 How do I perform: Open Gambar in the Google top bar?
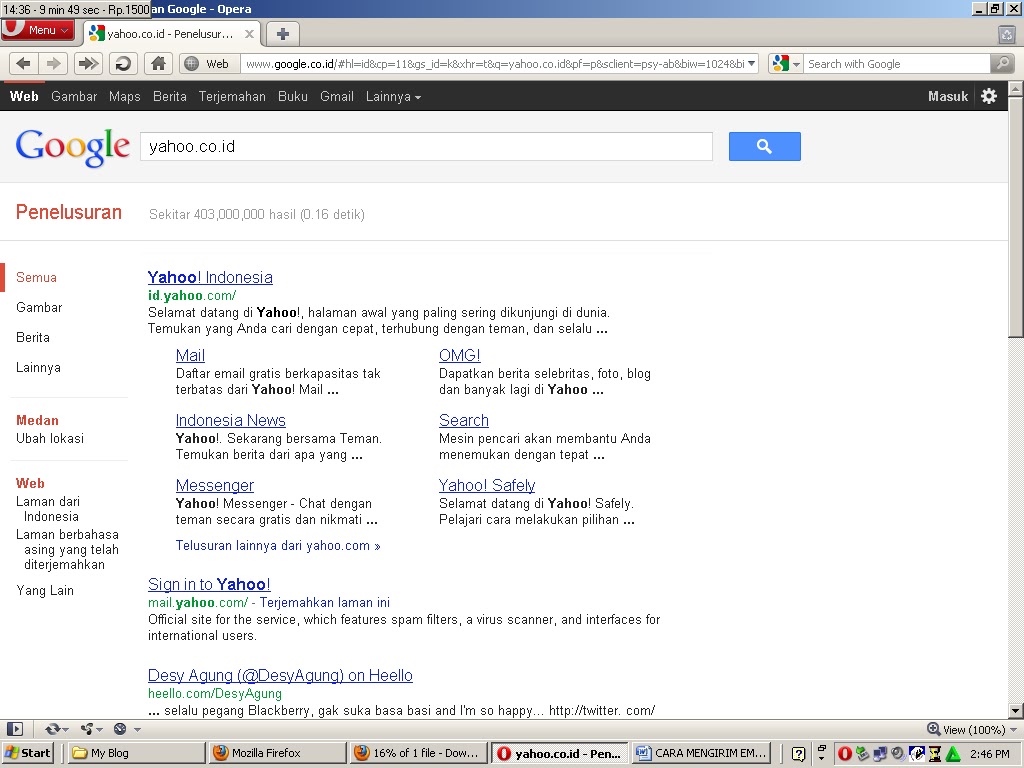(x=74, y=97)
